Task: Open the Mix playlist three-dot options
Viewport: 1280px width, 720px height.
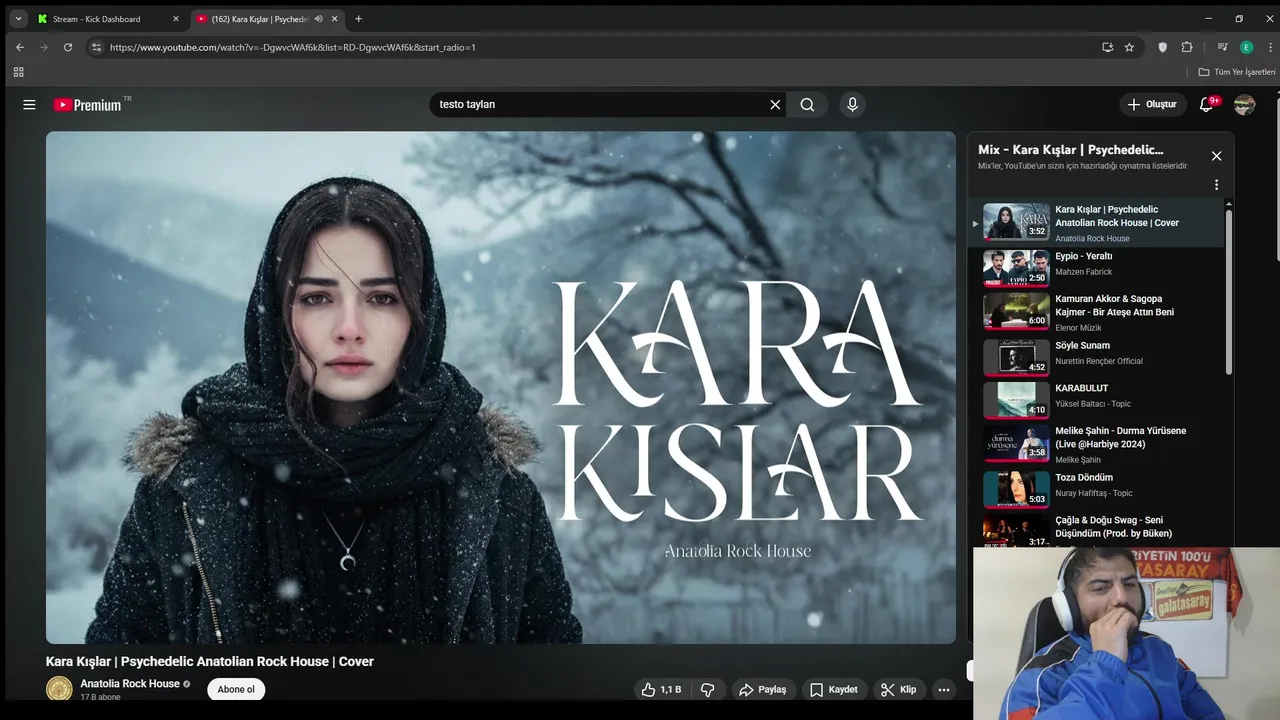Action: pos(1216,185)
